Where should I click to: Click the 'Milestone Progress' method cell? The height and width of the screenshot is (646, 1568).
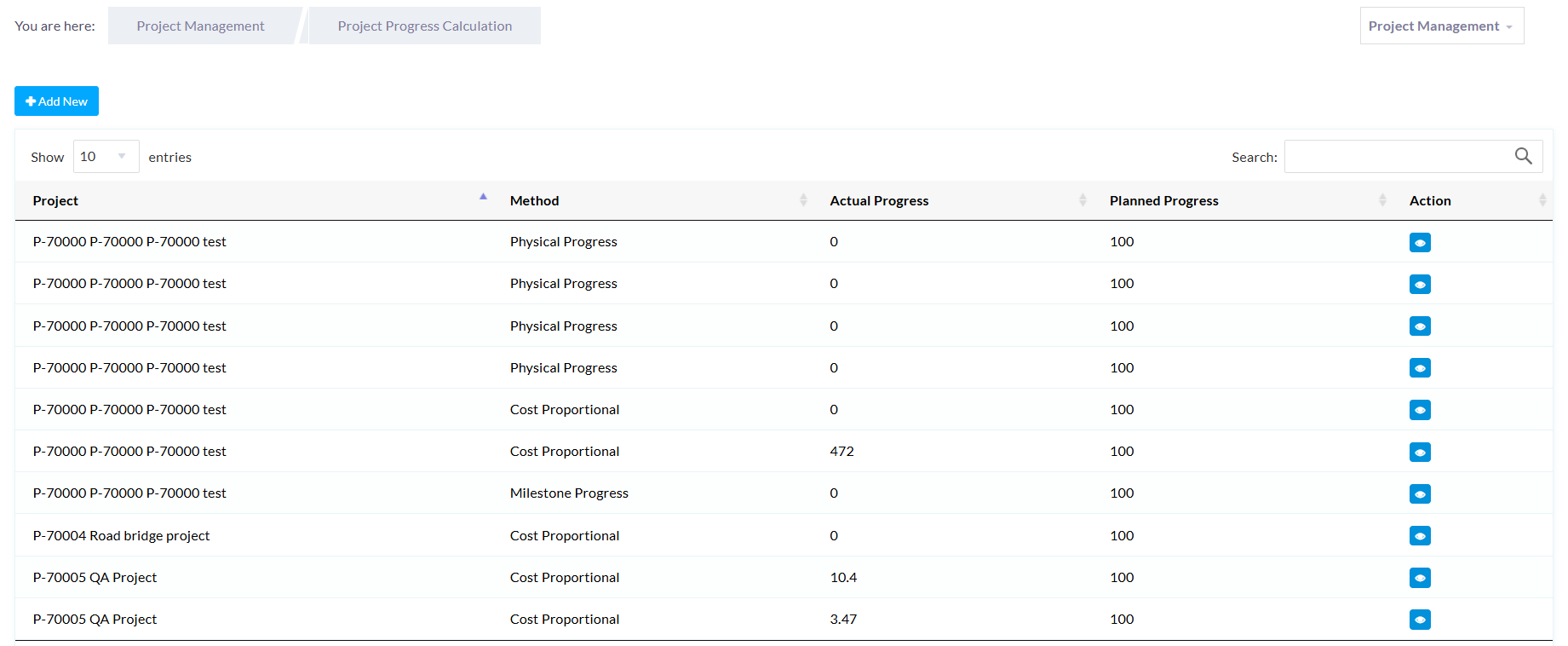(569, 493)
